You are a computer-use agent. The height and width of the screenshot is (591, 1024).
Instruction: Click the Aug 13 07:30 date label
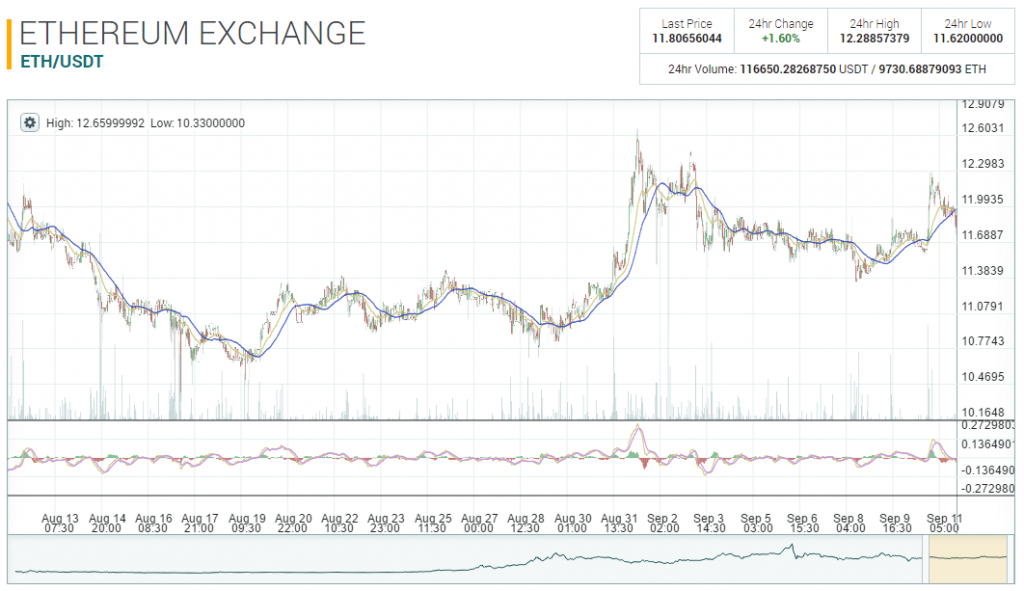pyautogui.click(x=62, y=523)
